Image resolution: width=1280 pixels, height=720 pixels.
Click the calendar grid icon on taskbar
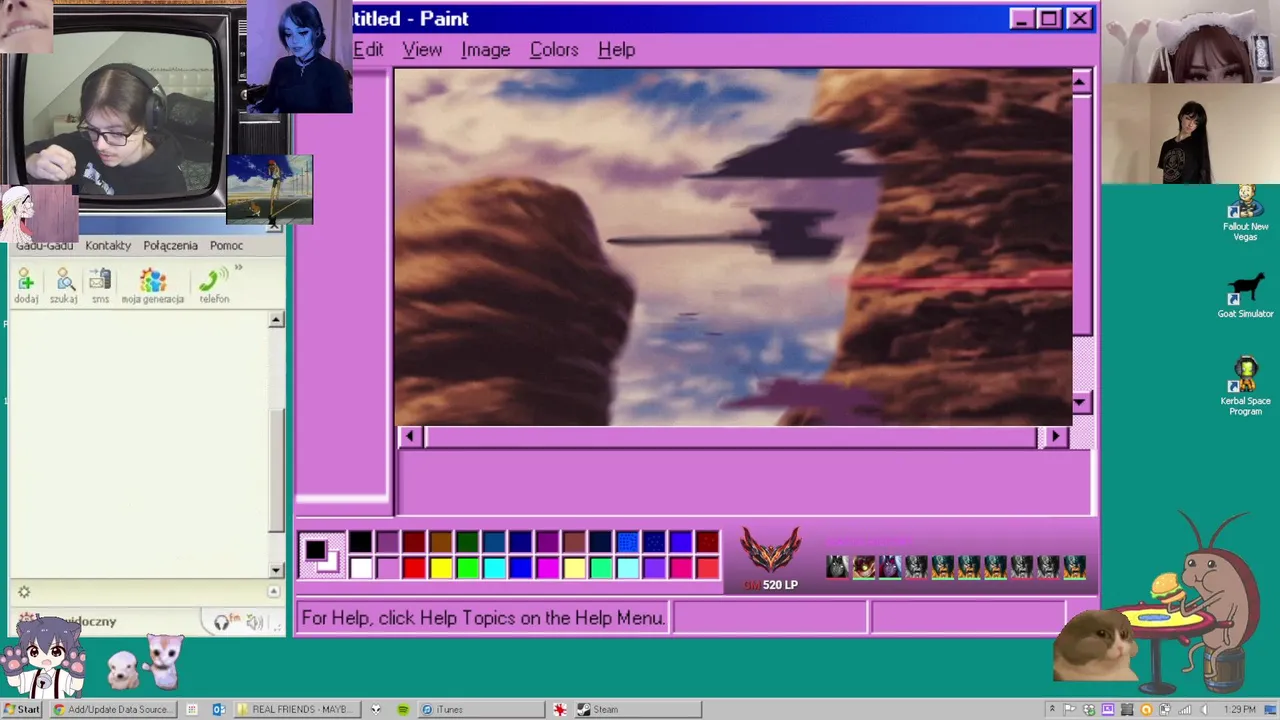click(192, 709)
